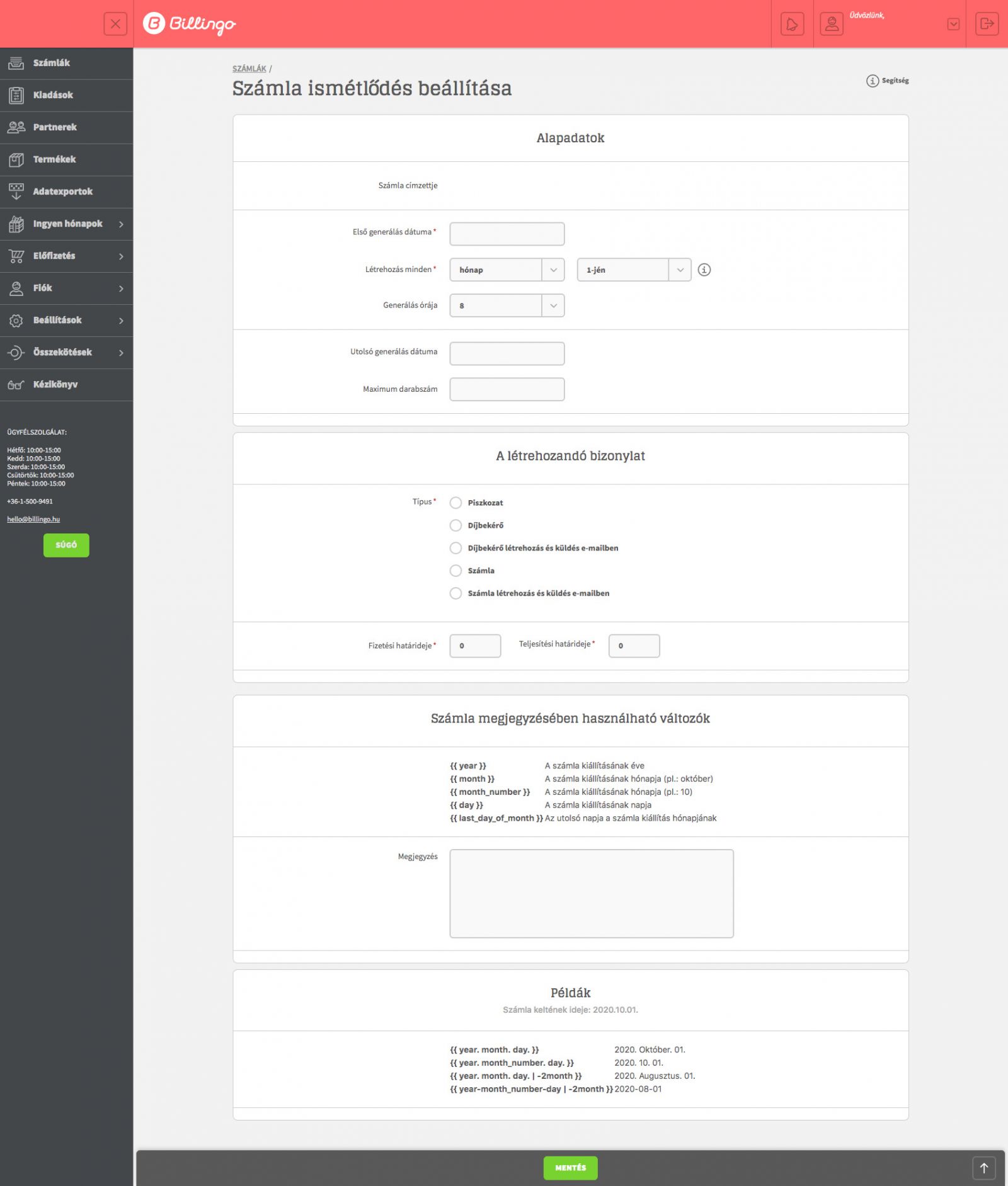Open Partnerek menu item
1008x1186 pixels.
click(x=66, y=127)
